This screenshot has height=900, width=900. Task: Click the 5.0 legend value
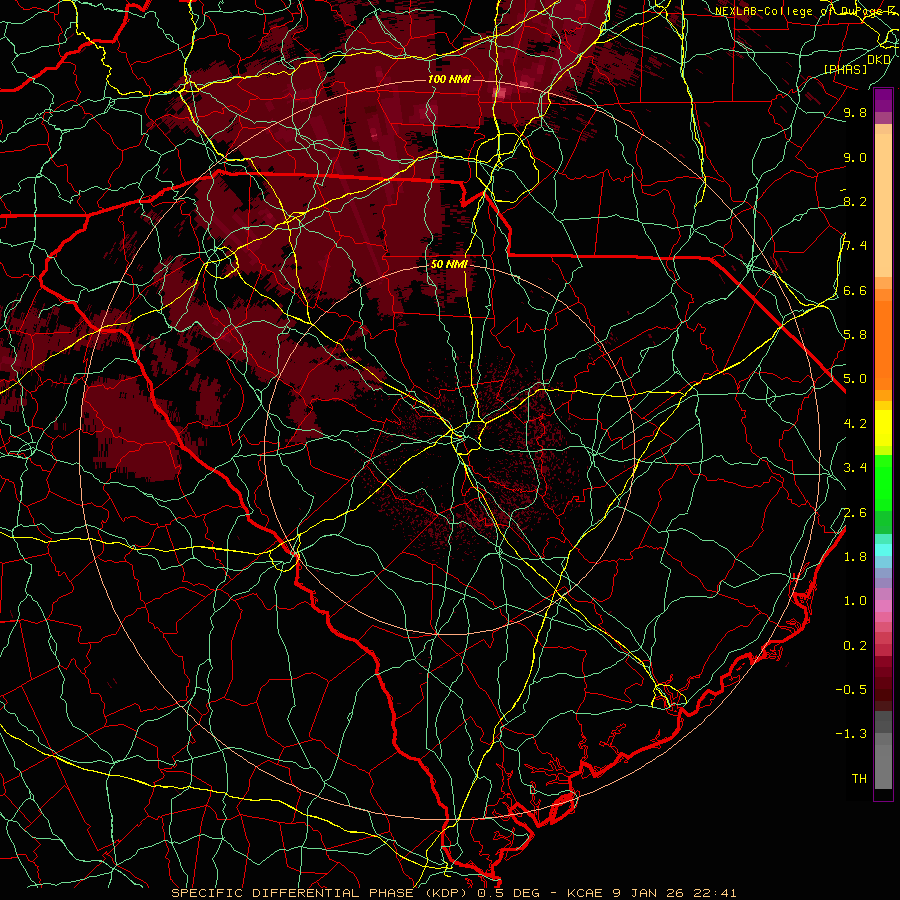[855, 379]
